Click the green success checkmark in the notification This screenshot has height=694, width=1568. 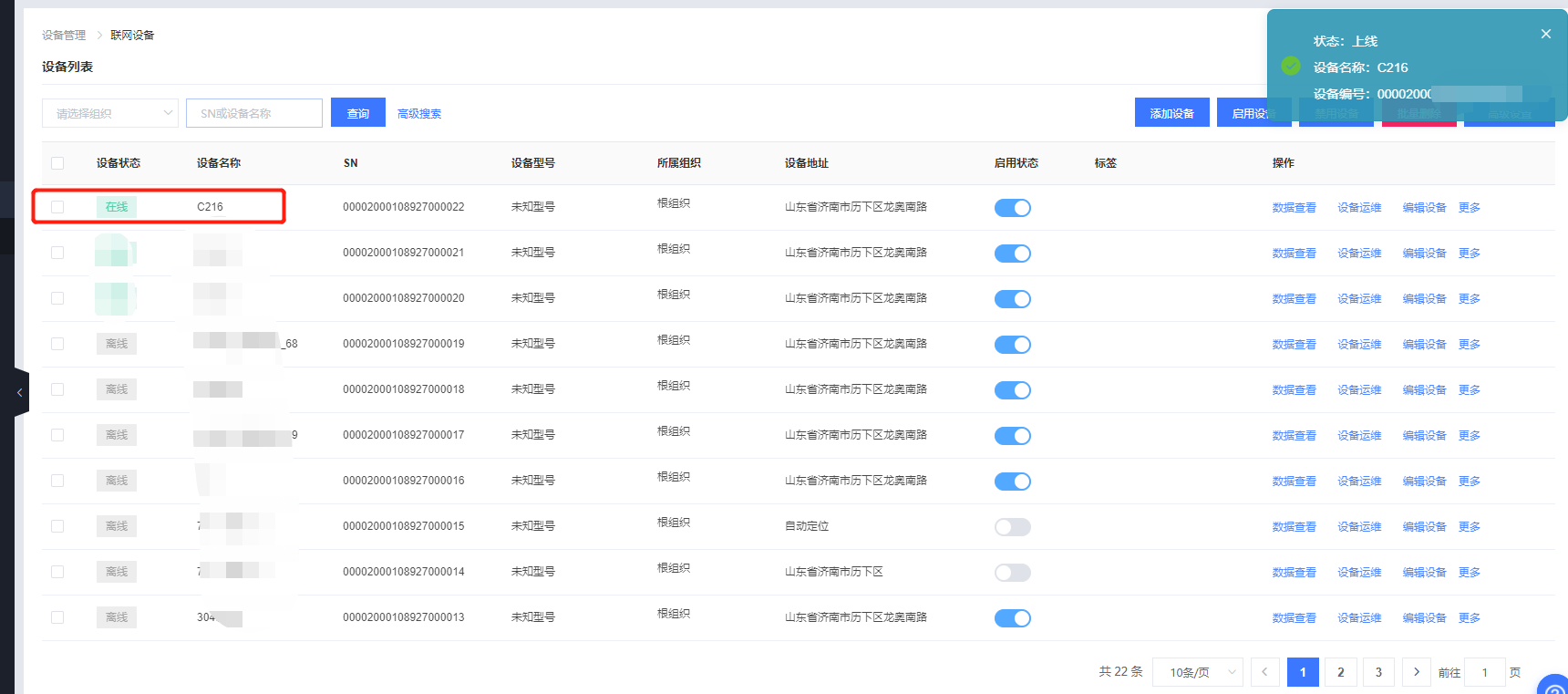(1291, 66)
